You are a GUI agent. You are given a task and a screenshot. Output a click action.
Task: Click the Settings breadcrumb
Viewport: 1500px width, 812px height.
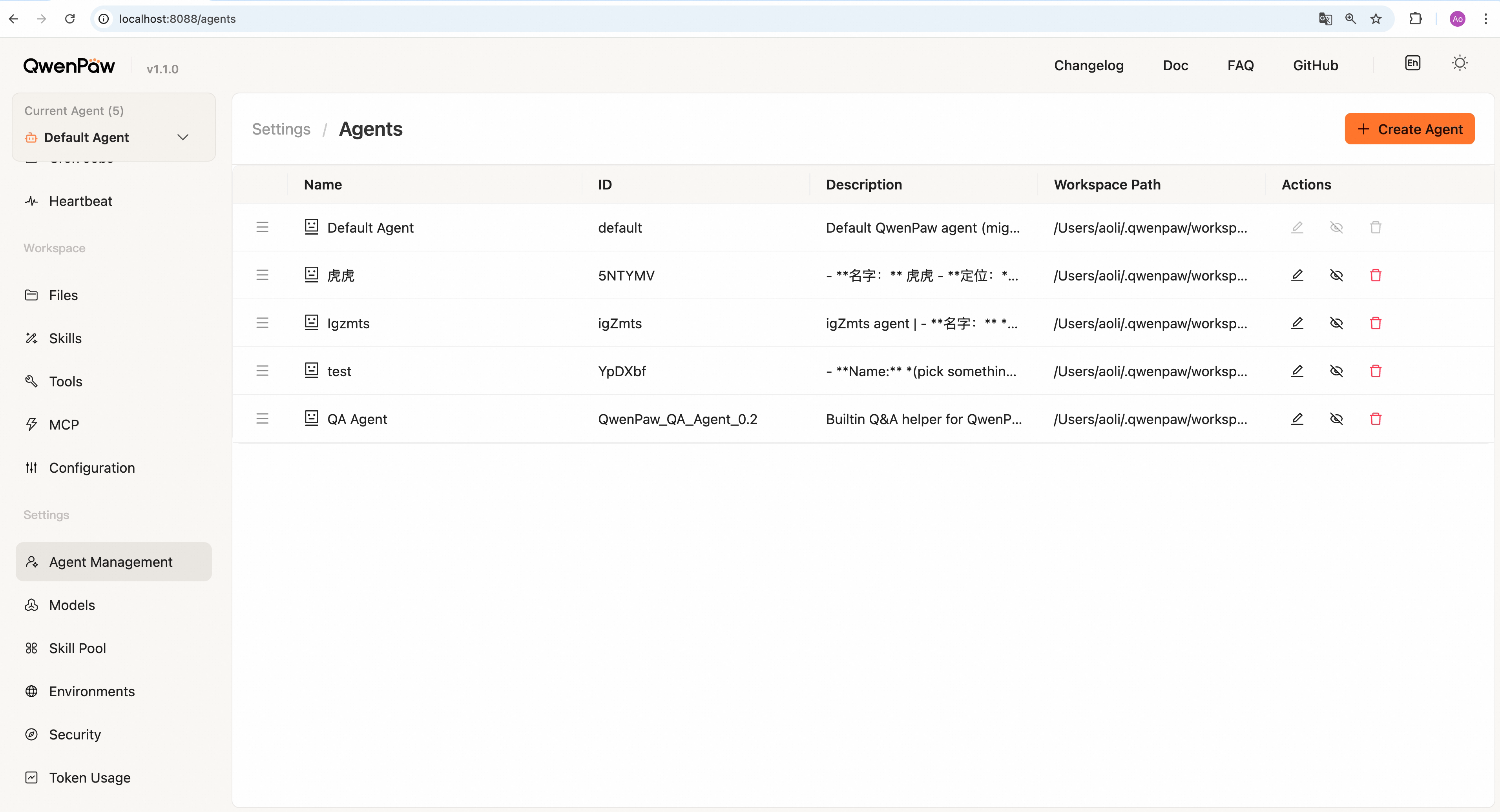[x=281, y=129]
